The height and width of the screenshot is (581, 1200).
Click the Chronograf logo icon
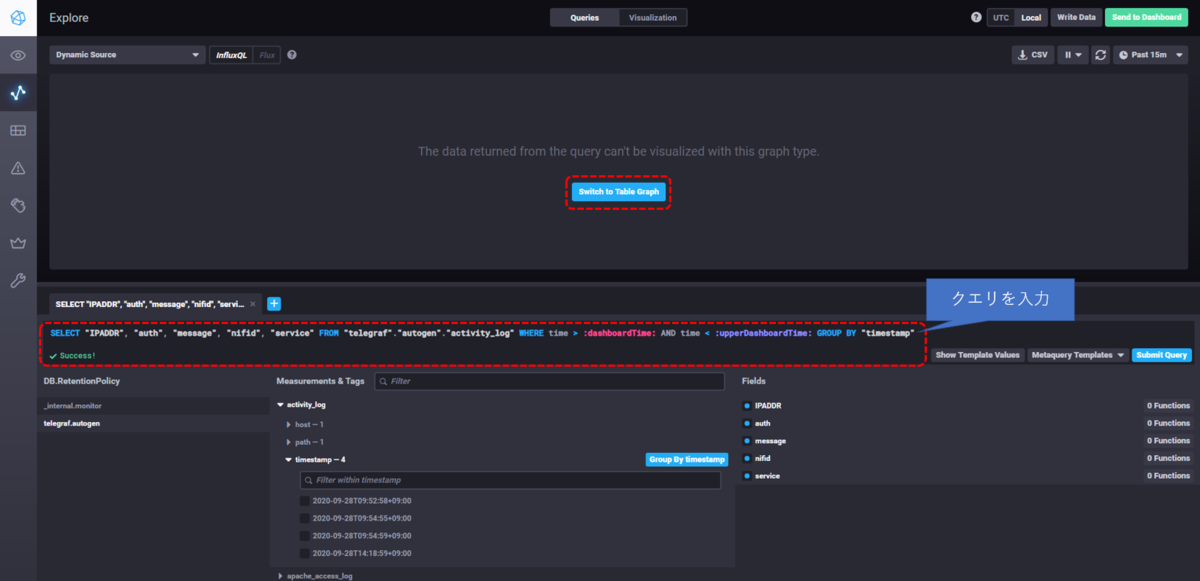point(18,17)
